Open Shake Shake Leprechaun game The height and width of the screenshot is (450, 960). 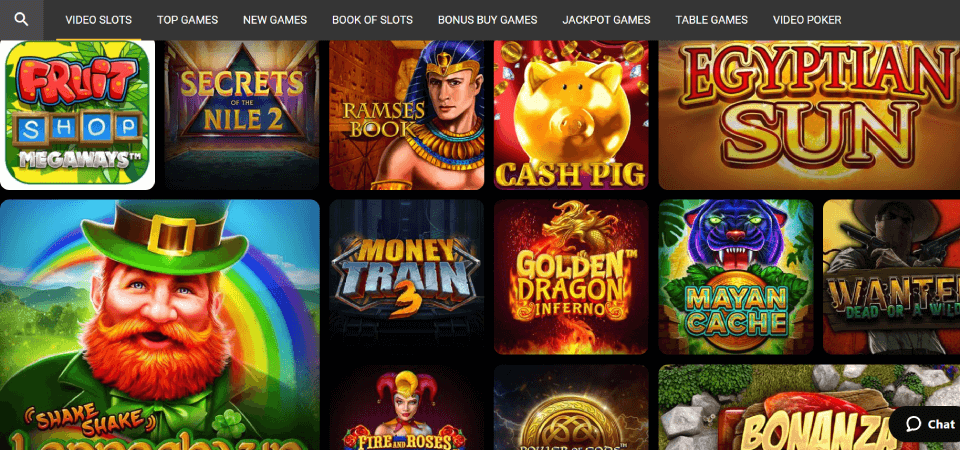(x=160, y=325)
